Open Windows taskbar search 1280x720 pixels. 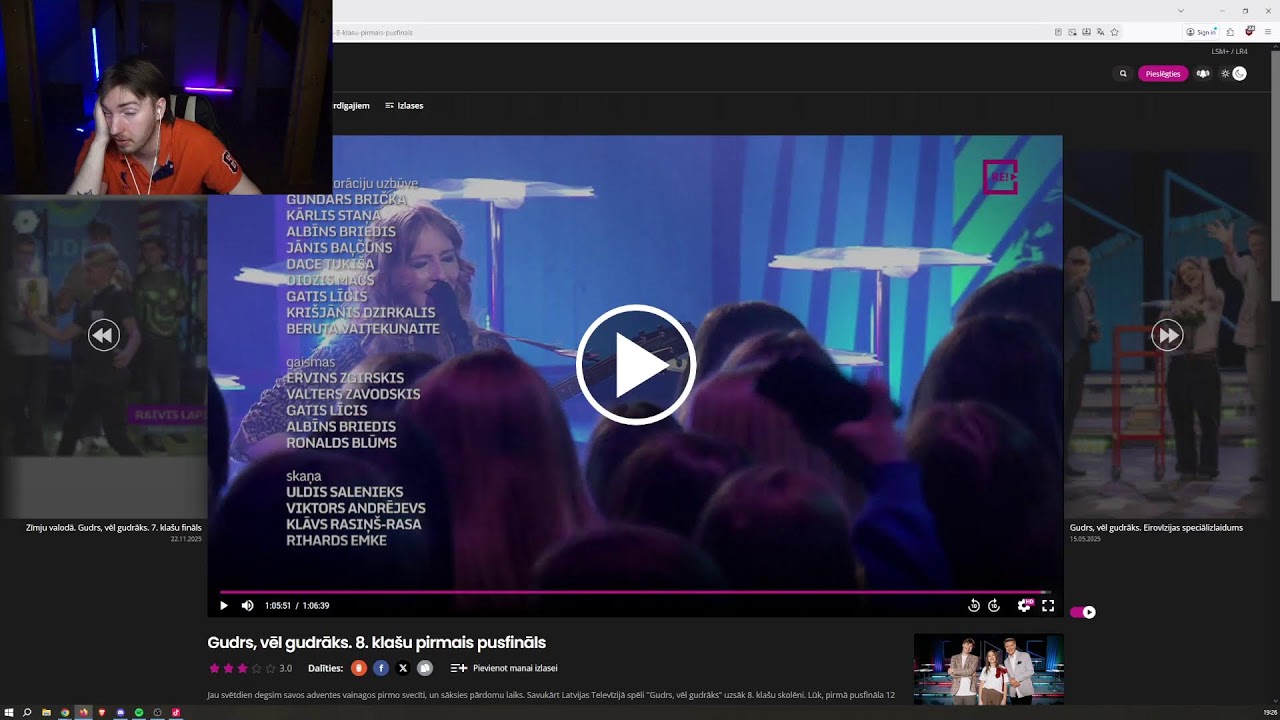pyautogui.click(x=27, y=712)
